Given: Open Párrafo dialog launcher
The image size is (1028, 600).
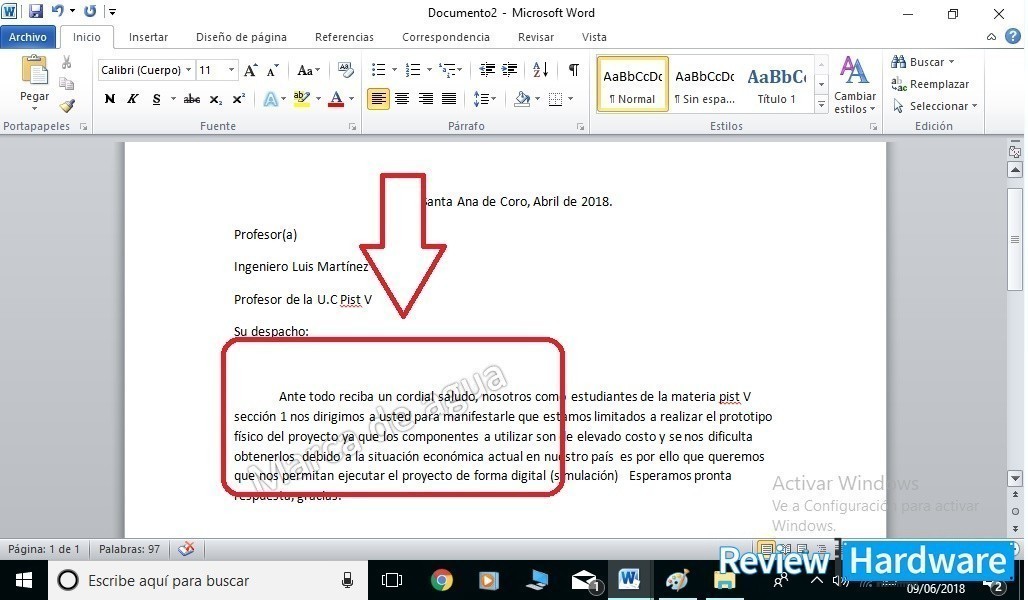Looking at the screenshot, I should click(x=580, y=127).
